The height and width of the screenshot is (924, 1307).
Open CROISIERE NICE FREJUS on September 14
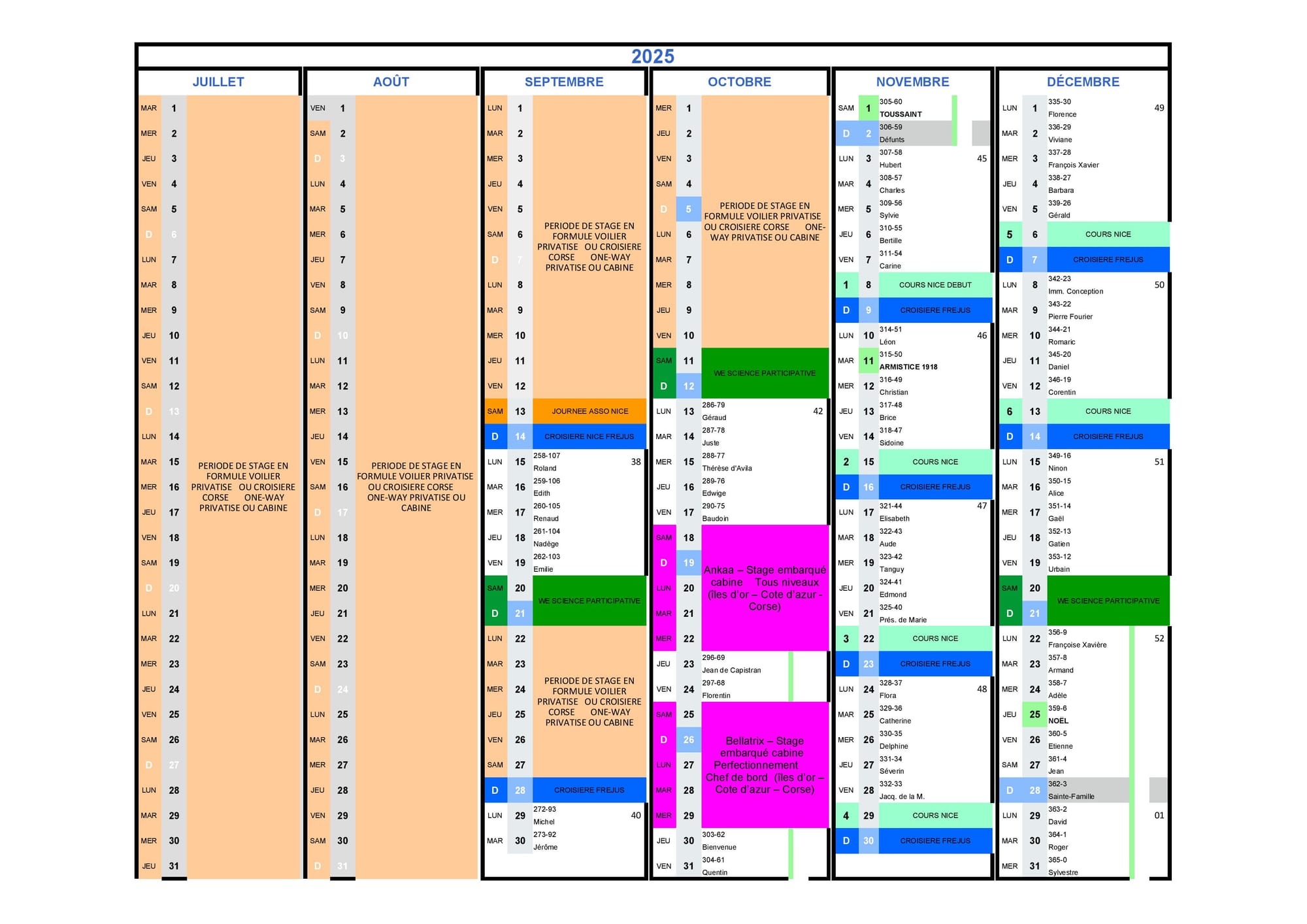point(589,437)
